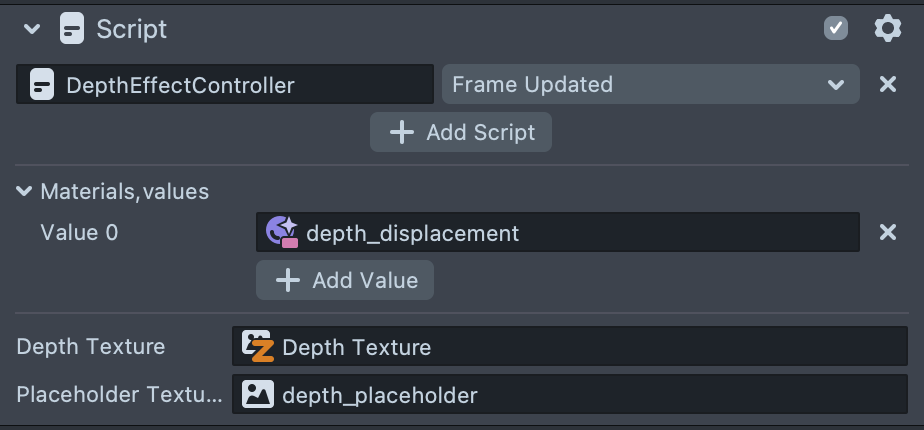Remove the DepthEffectController script with X
924x430 pixels.
pyautogui.click(x=887, y=85)
